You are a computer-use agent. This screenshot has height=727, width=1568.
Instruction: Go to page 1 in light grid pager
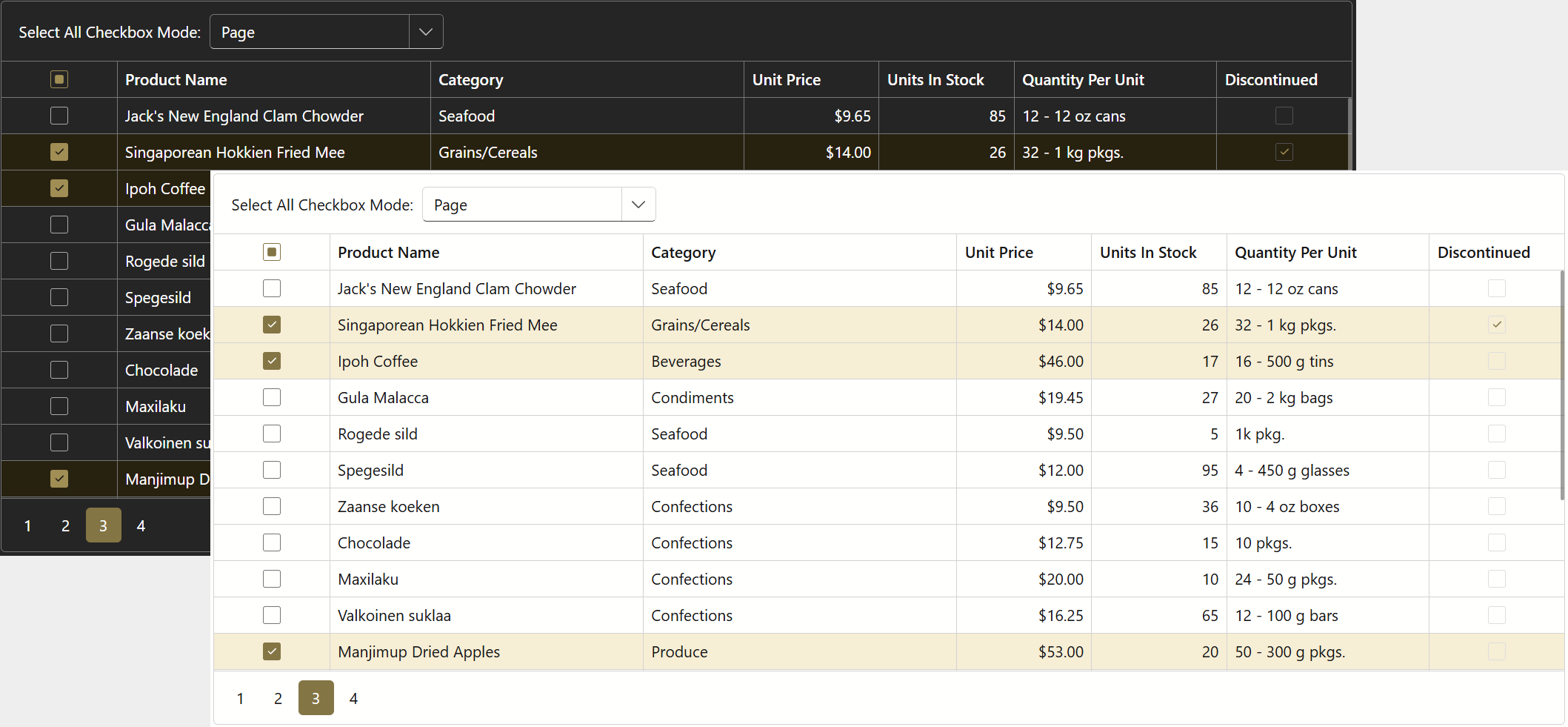click(240, 698)
